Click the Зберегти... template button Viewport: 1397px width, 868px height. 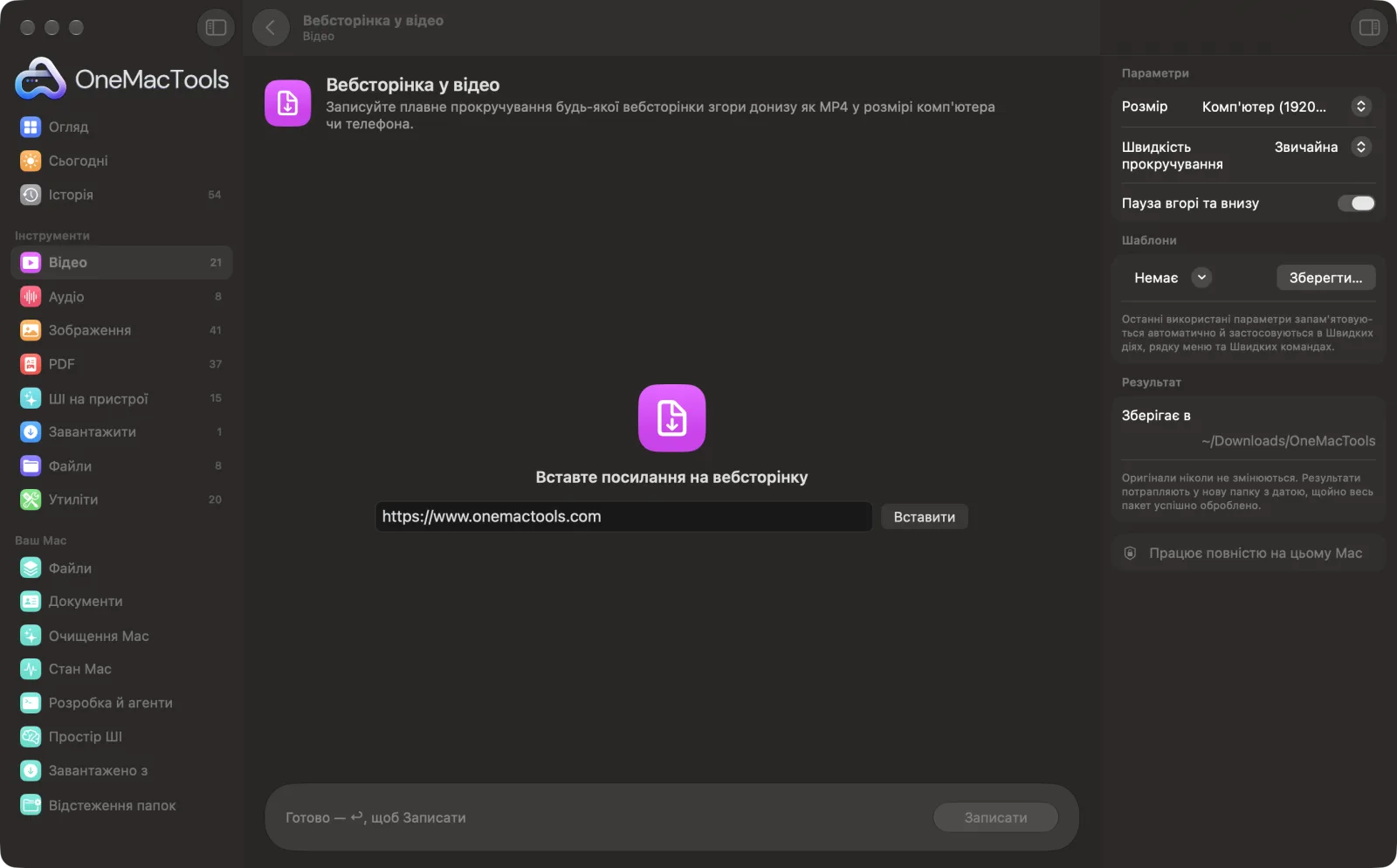click(x=1325, y=278)
